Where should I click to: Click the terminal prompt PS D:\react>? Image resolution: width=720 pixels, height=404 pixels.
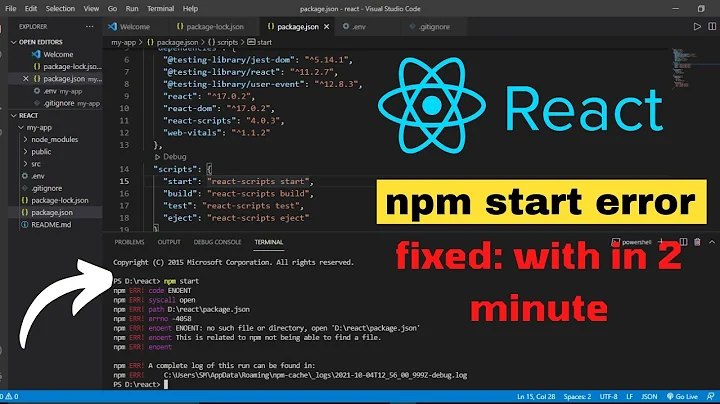[137, 384]
